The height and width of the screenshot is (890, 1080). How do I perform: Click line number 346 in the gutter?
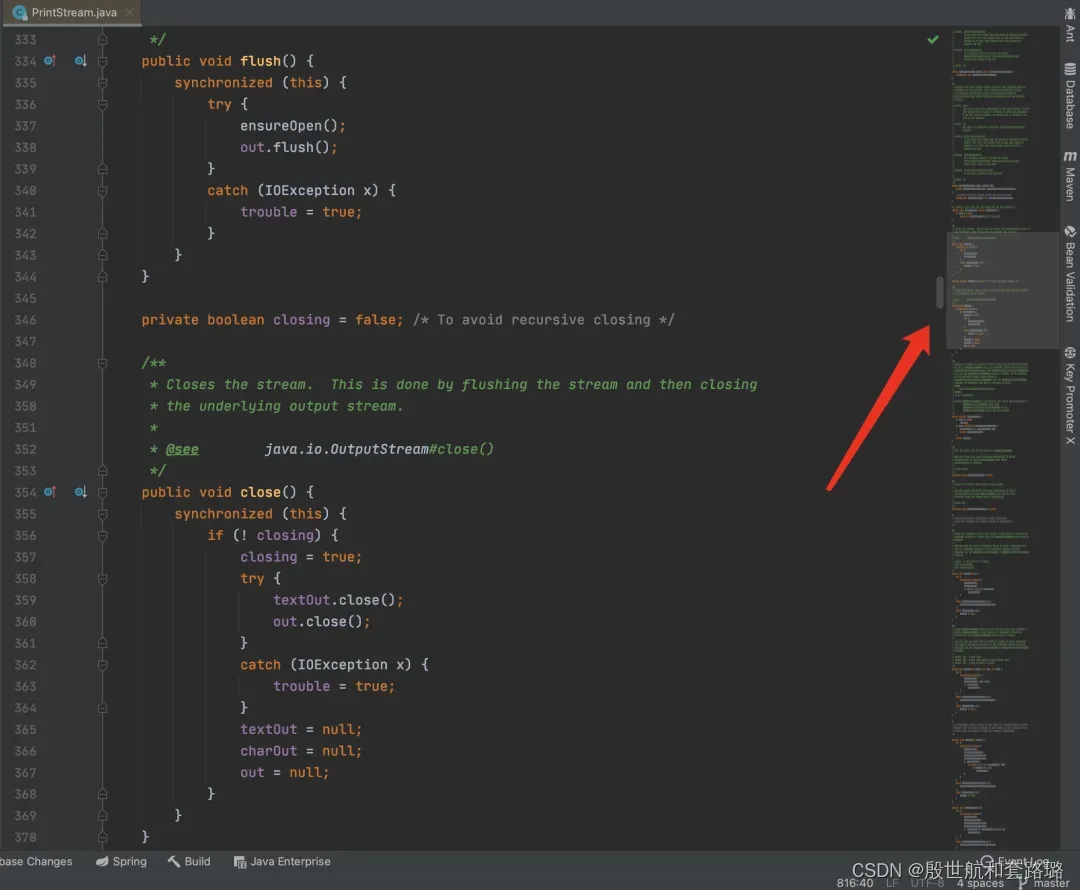pyautogui.click(x=25, y=320)
